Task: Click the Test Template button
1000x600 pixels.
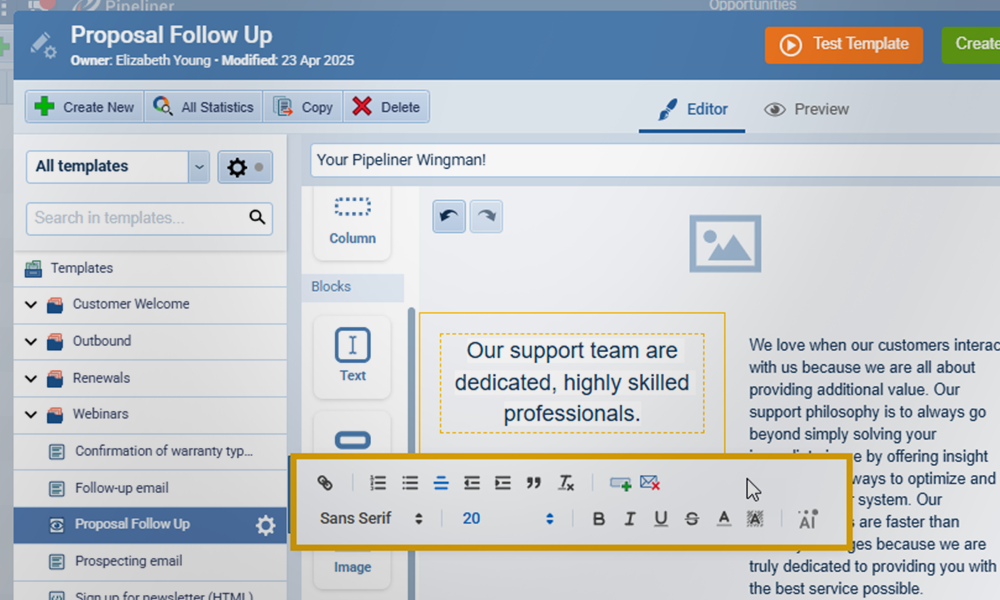Action: [x=844, y=45]
